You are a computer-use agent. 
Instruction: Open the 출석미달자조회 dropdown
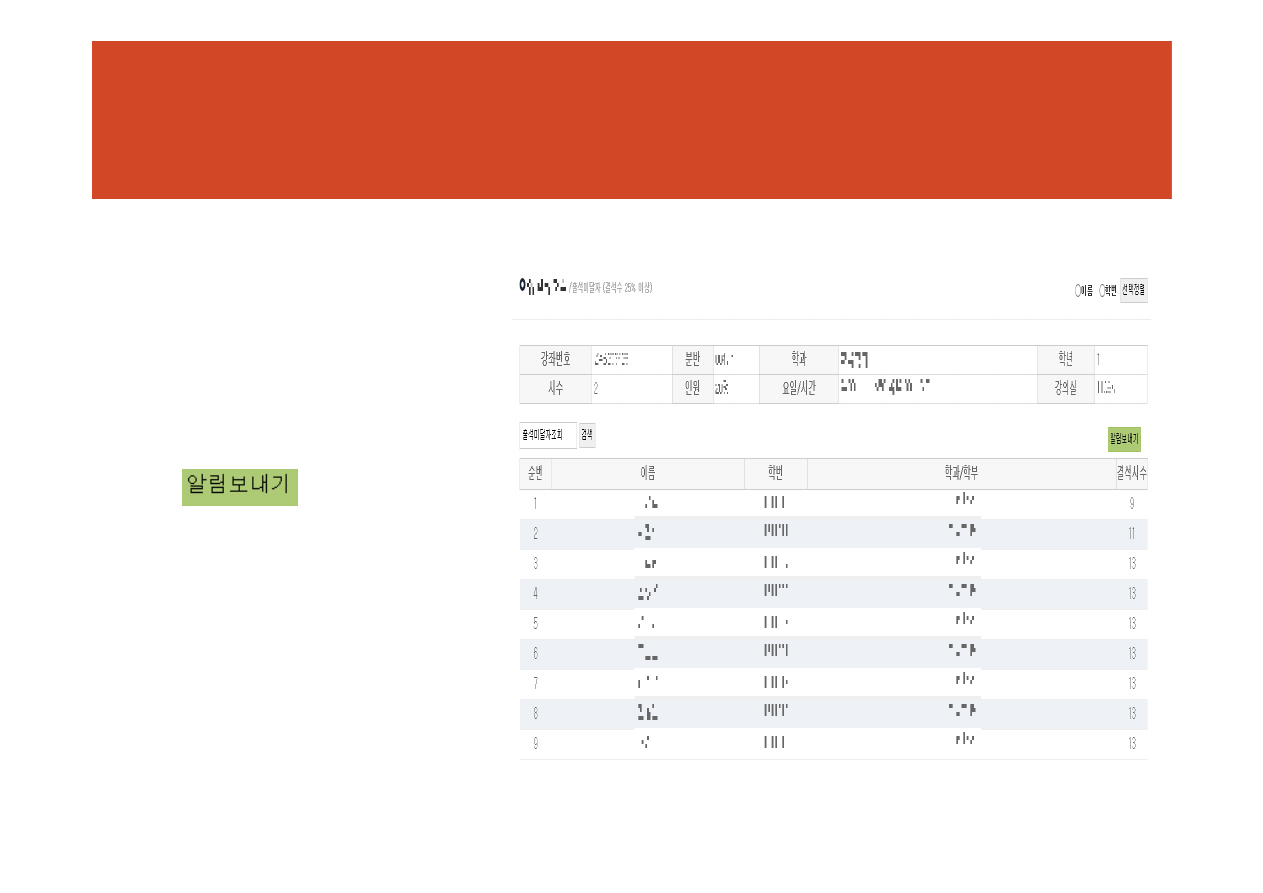(547, 435)
